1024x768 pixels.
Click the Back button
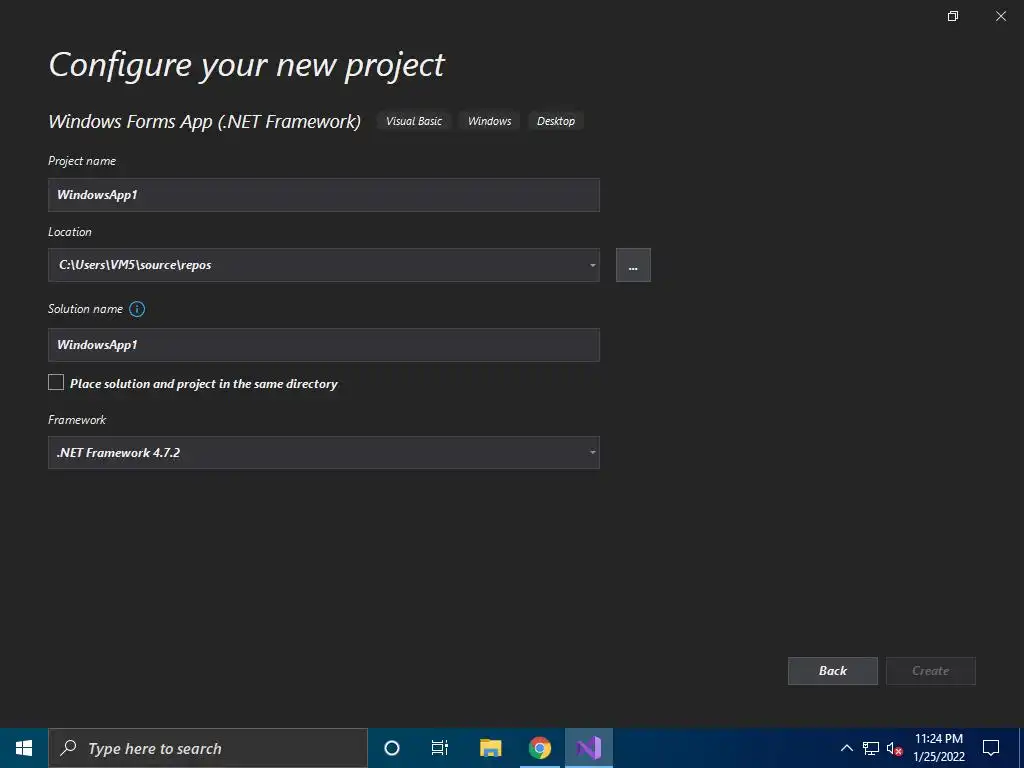pos(833,671)
